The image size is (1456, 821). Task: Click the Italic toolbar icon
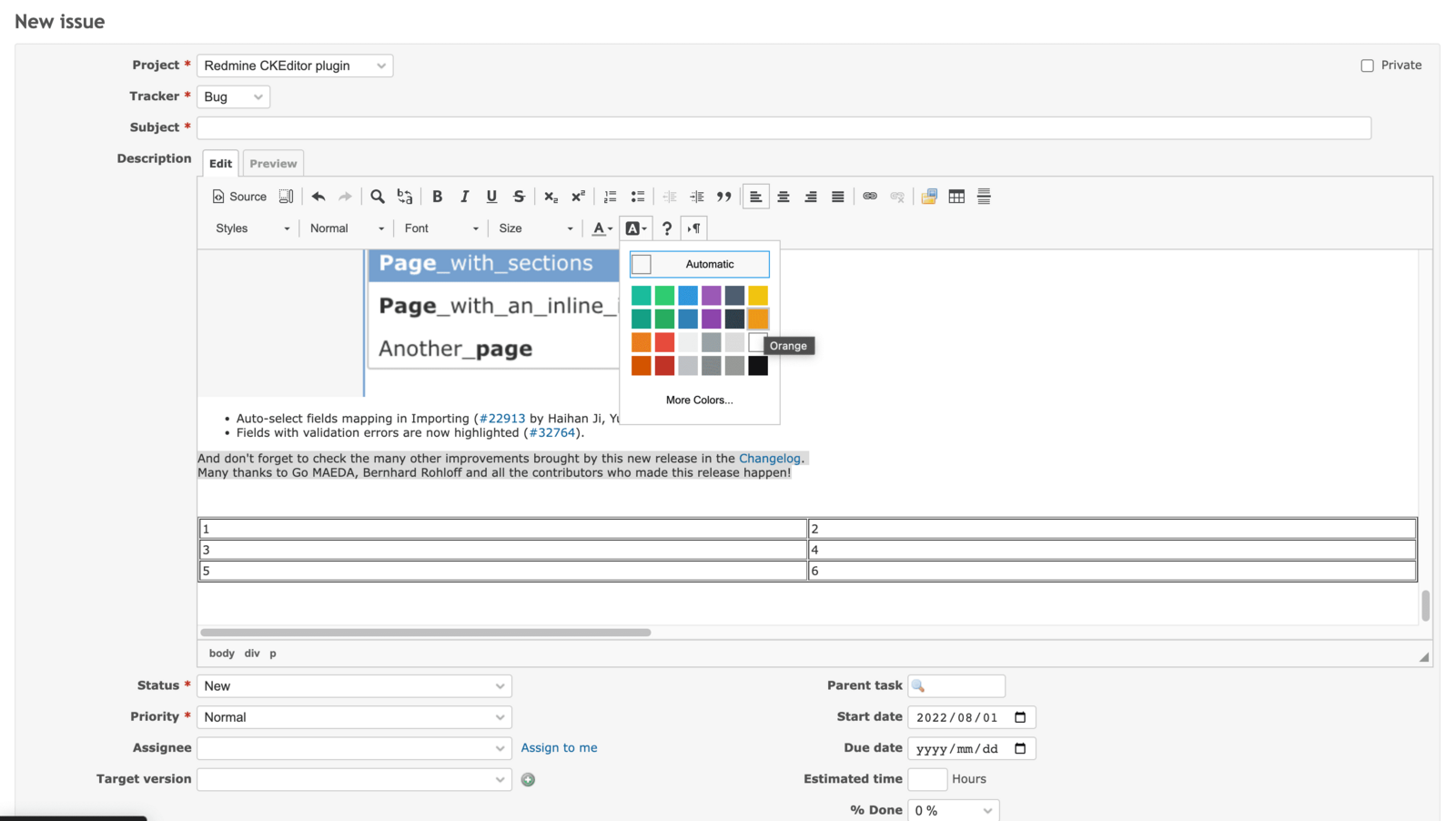[x=464, y=196]
